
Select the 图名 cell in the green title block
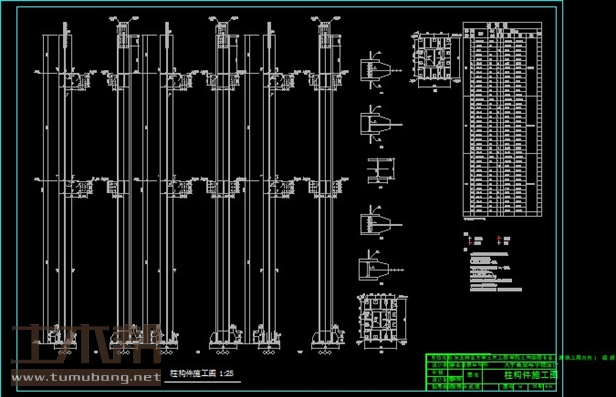473,375
